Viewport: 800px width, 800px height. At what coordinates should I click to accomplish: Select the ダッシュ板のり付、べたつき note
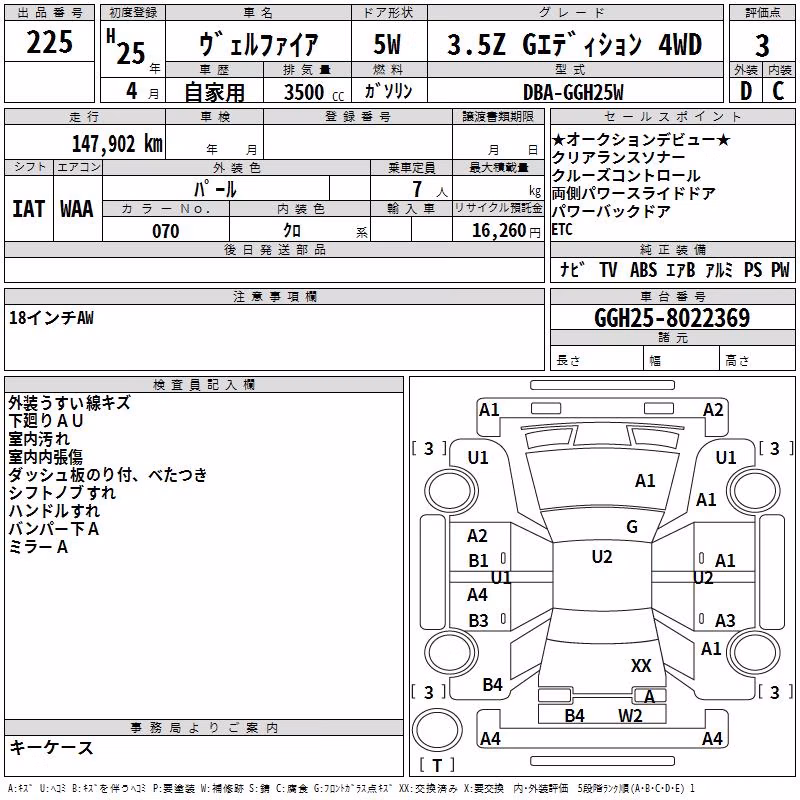(x=108, y=474)
